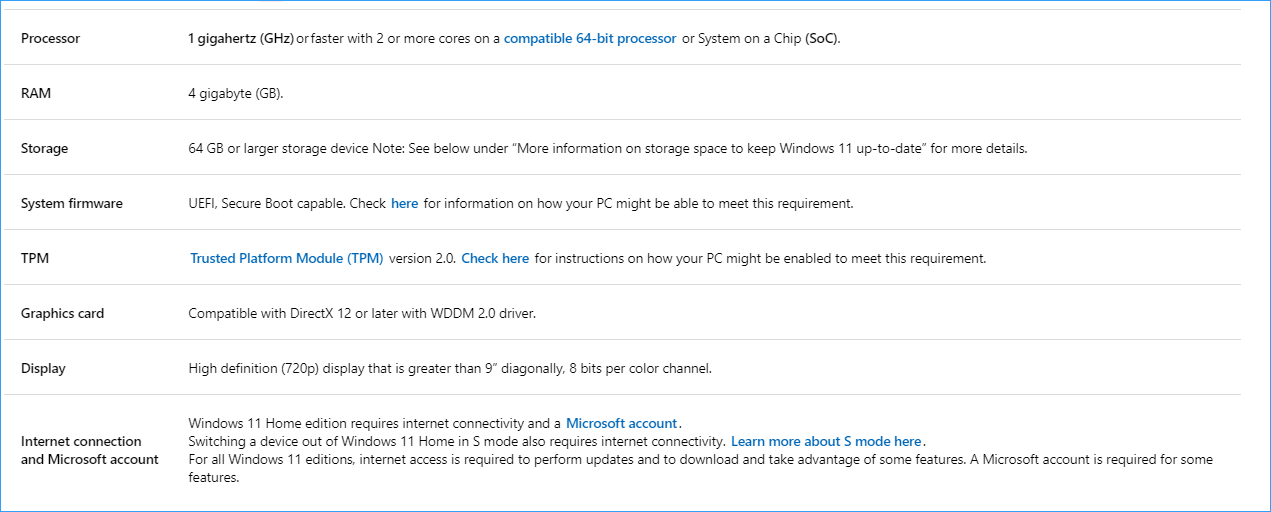
Task: Click the '4 gigabyte (GB)' RAM text
Action: (x=236, y=93)
